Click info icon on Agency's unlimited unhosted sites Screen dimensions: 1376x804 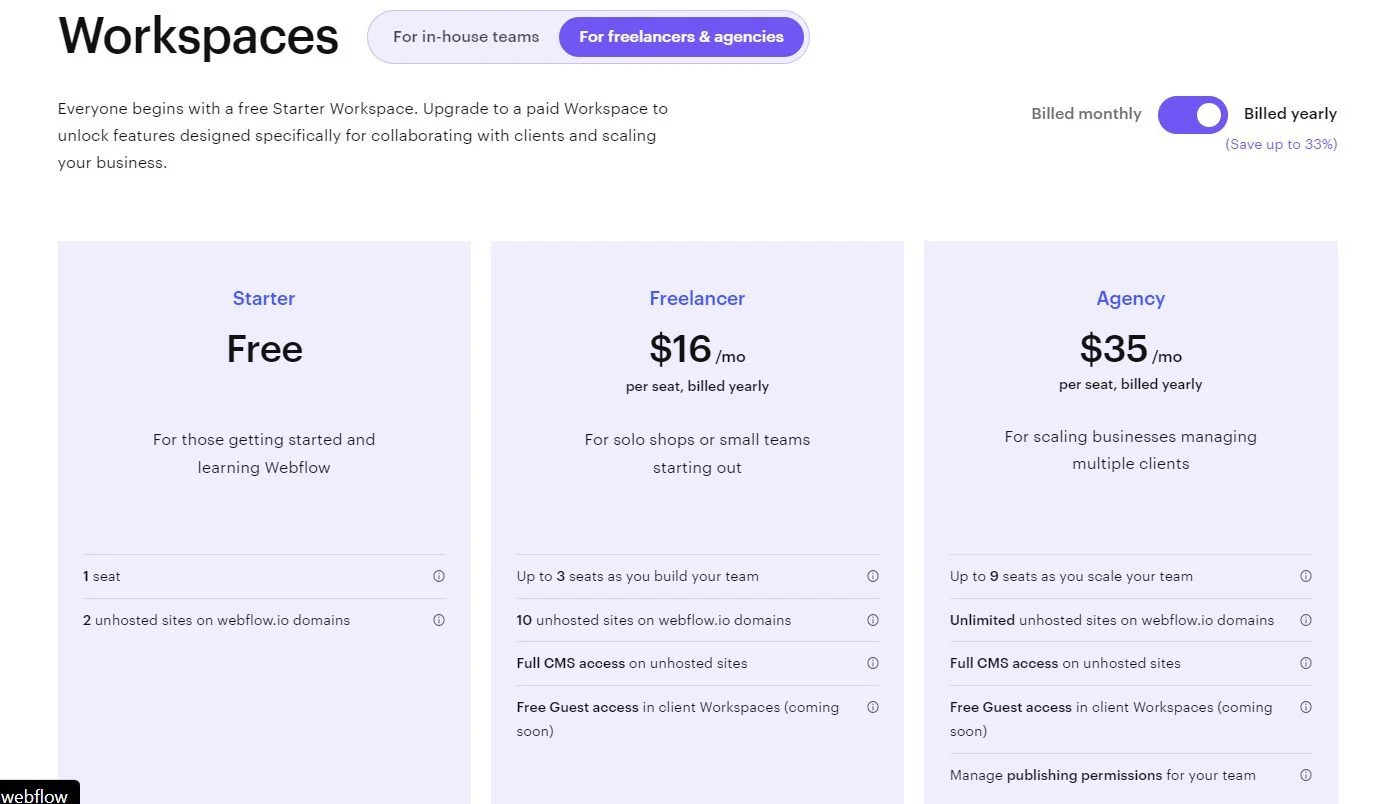tap(1306, 620)
